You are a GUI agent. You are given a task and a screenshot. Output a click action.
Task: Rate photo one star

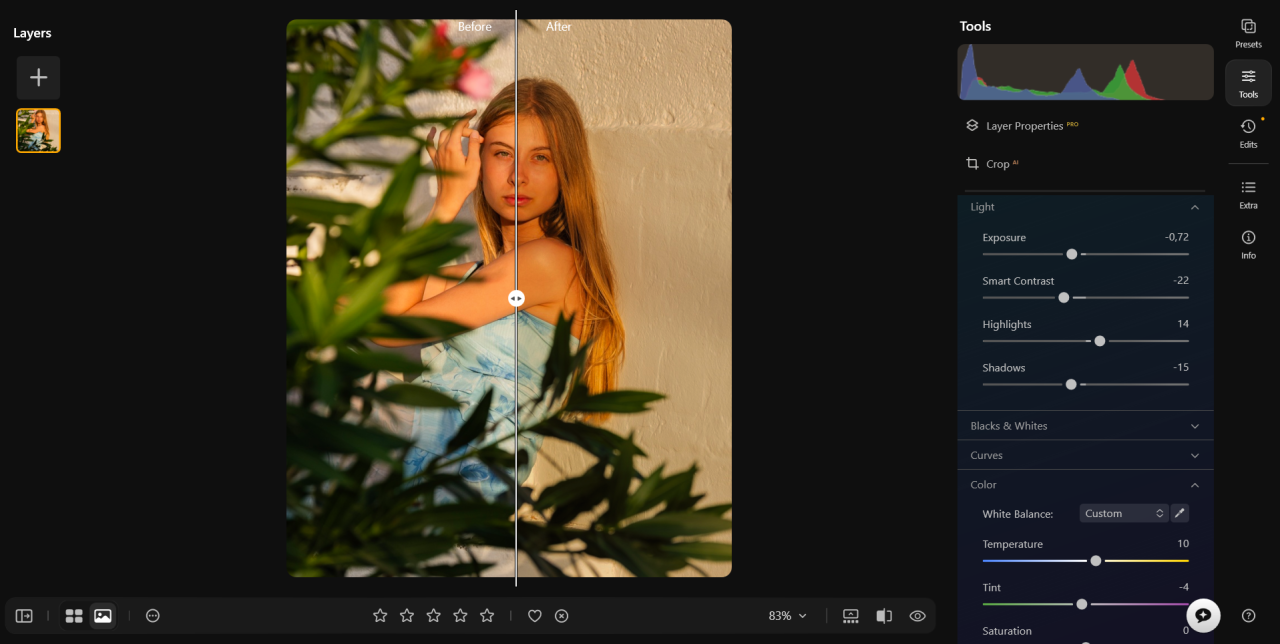coord(380,616)
